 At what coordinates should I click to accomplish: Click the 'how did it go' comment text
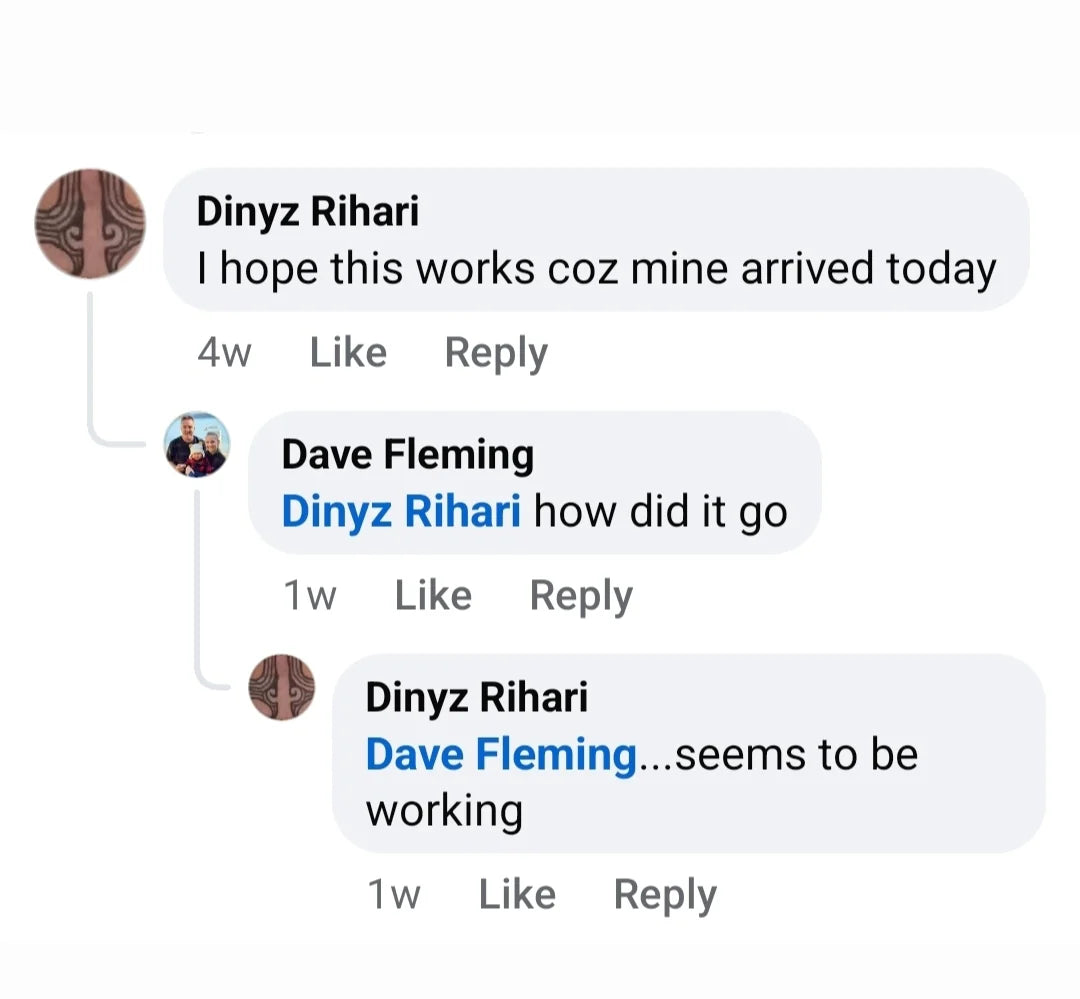[660, 512]
